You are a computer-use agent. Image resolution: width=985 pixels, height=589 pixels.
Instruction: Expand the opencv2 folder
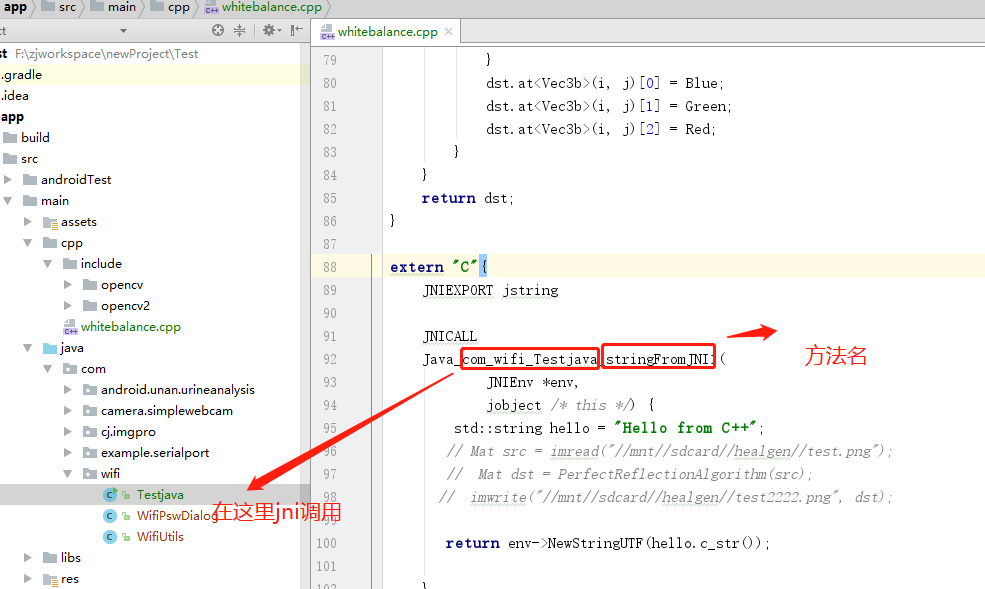click(68, 306)
